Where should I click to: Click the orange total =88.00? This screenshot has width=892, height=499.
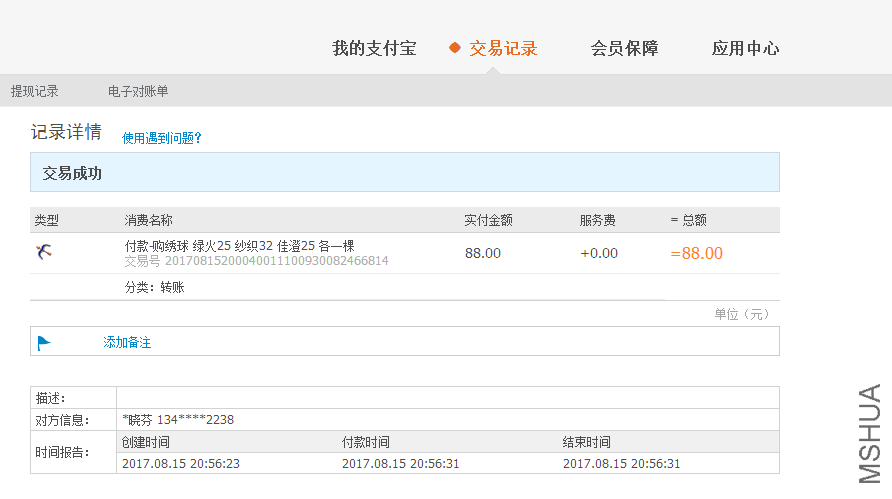(x=696, y=253)
